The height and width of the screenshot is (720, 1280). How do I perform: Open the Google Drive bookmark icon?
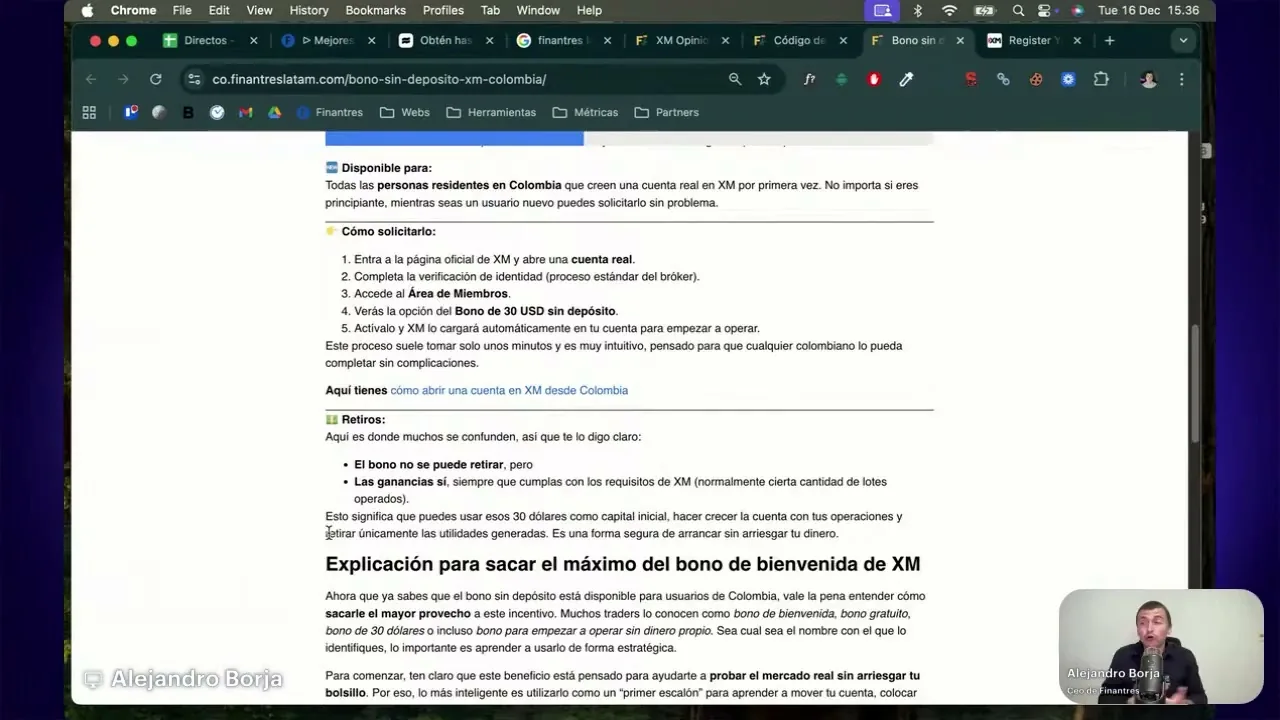274,112
